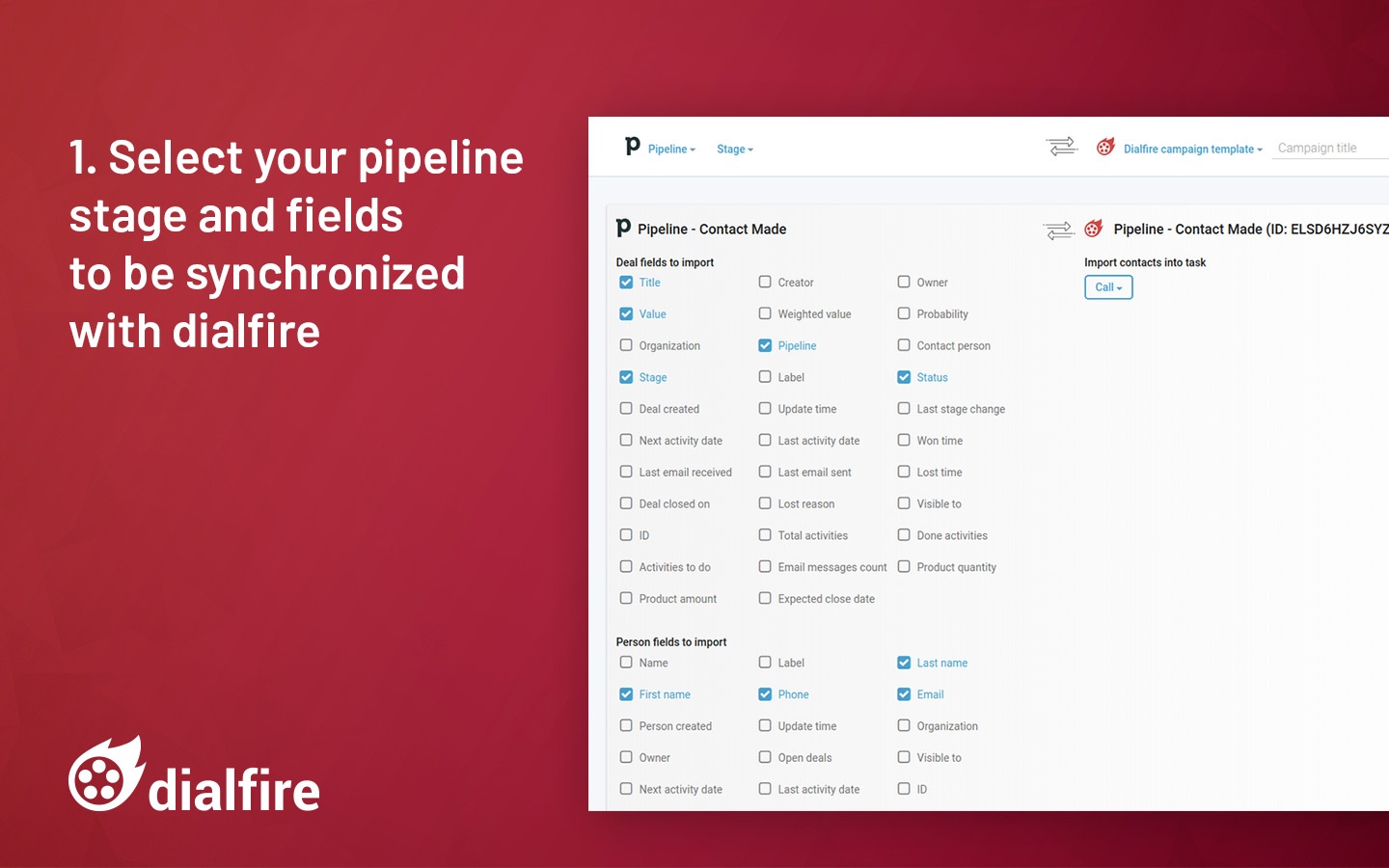The image size is (1389, 868).
Task: Open the Call task dropdown
Action: click(x=1108, y=287)
